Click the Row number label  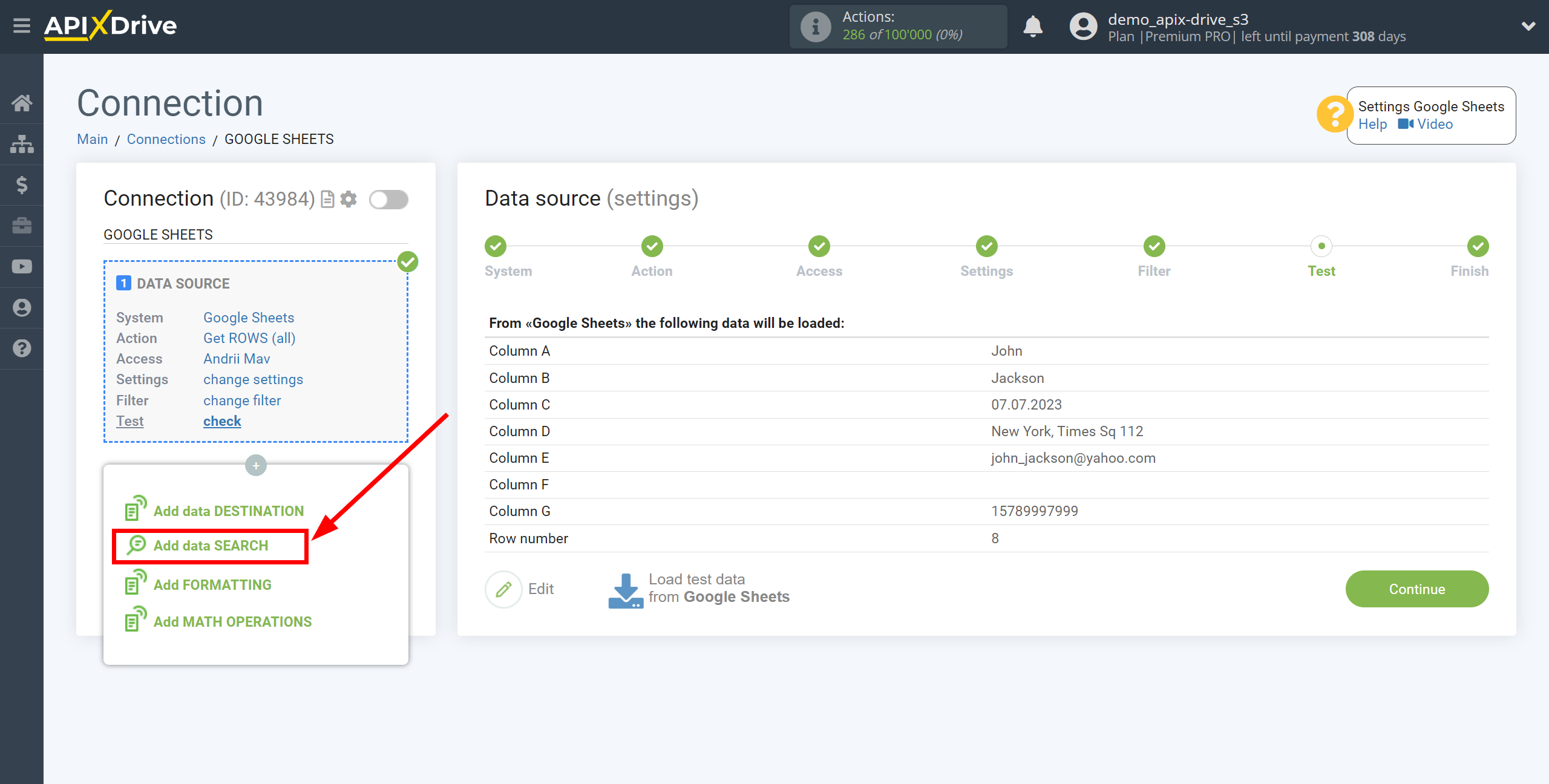tap(528, 538)
